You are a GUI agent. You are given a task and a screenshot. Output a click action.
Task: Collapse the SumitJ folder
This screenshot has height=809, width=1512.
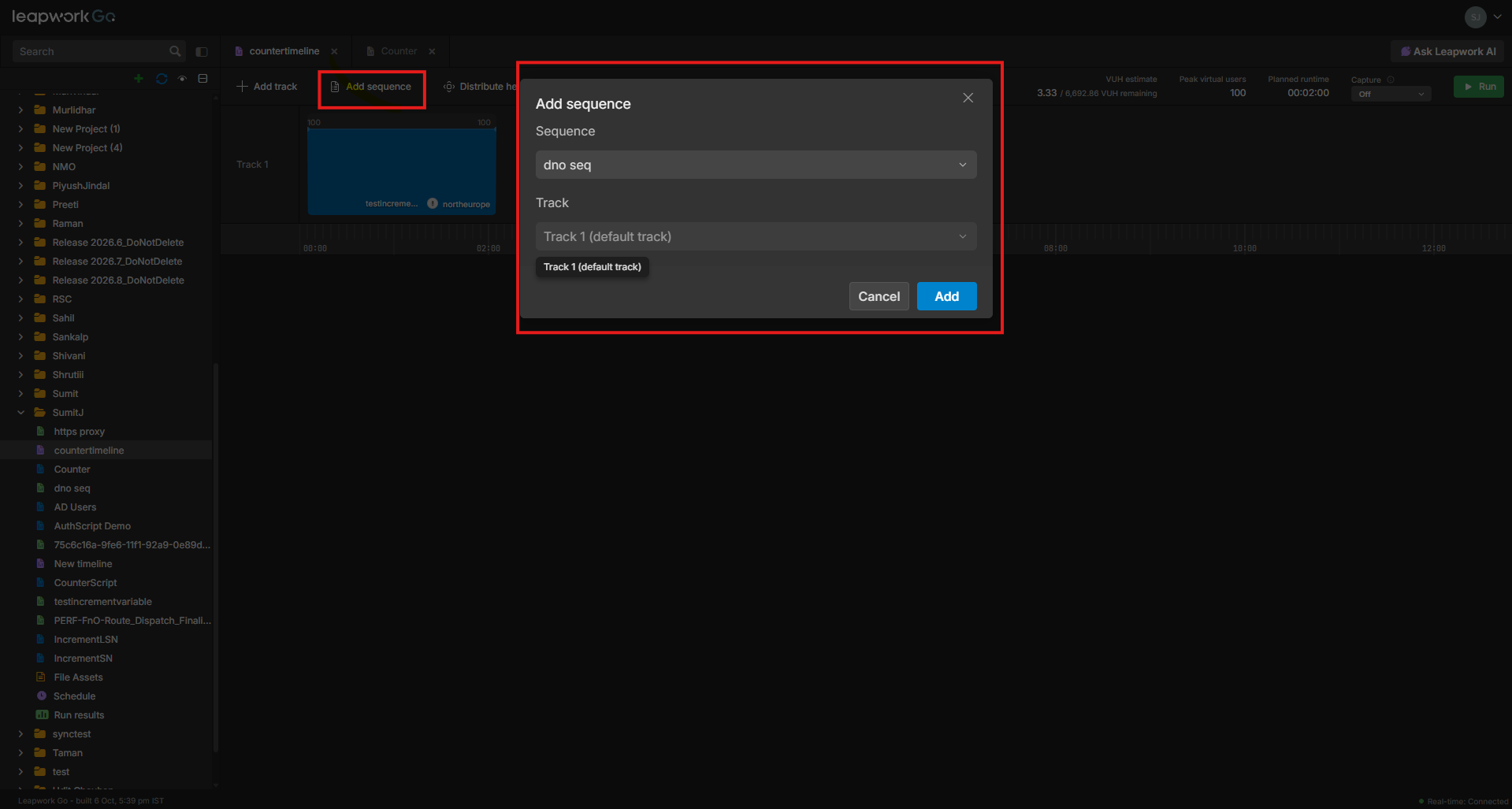click(x=21, y=413)
